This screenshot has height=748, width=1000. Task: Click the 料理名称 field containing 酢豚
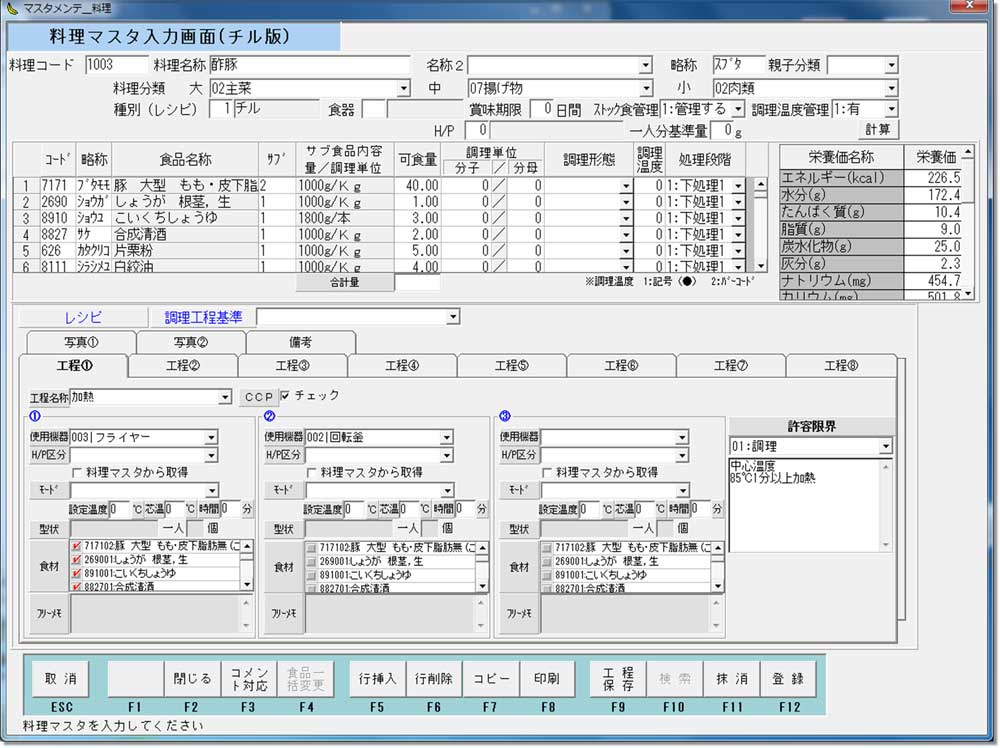tap(309, 65)
